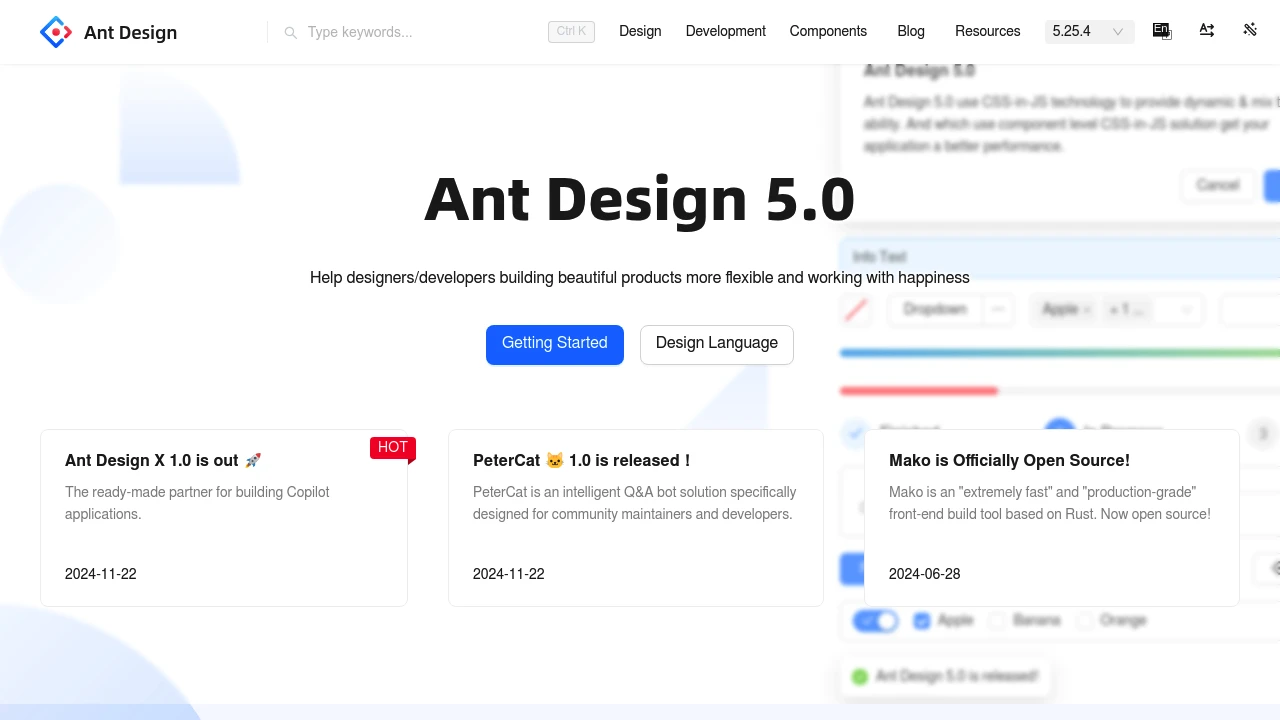Viewport: 1280px width, 720px height.
Task: Go to the Blog section
Action: point(911,31)
